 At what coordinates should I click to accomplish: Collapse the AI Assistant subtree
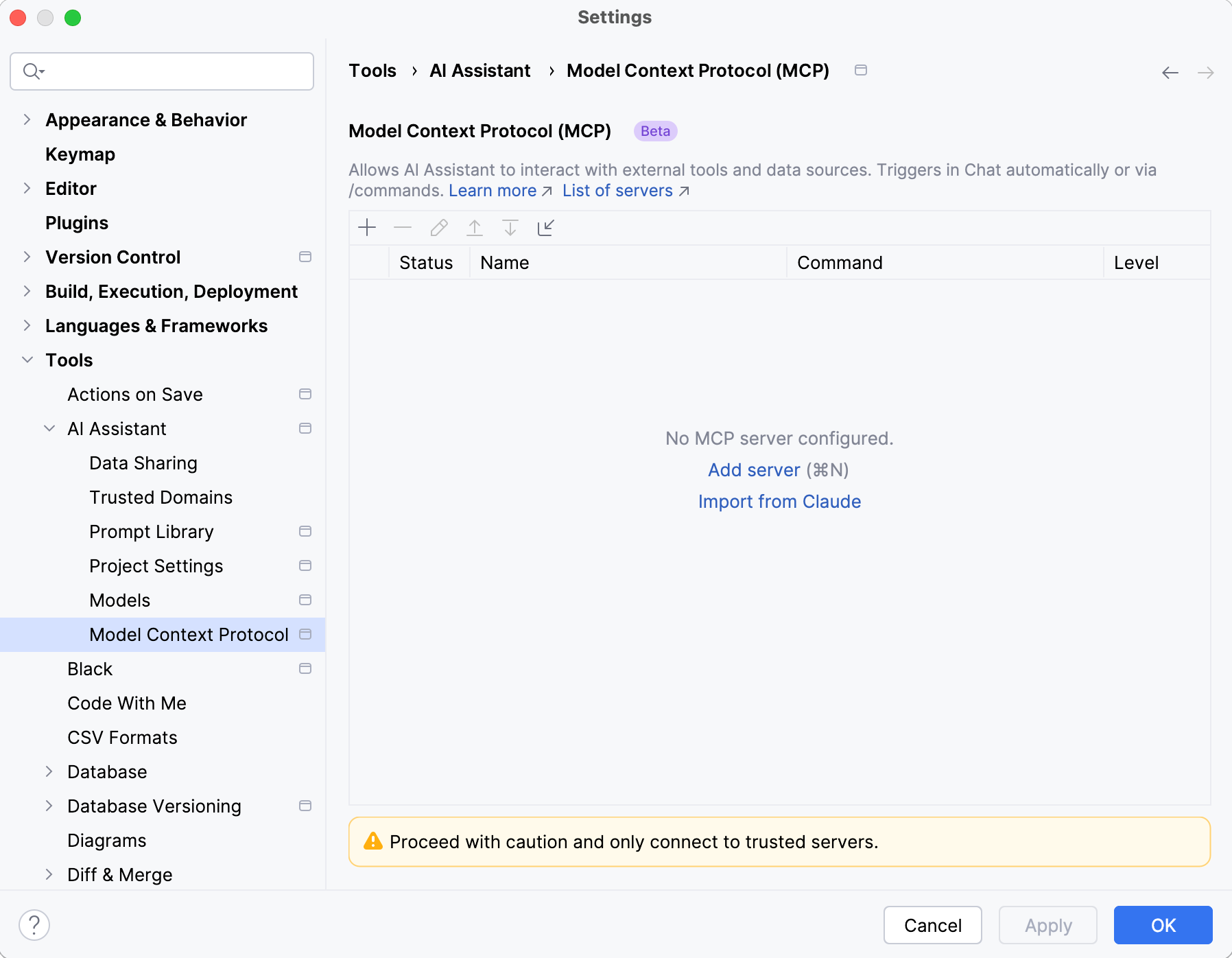pyautogui.click(x=49, y=429)
